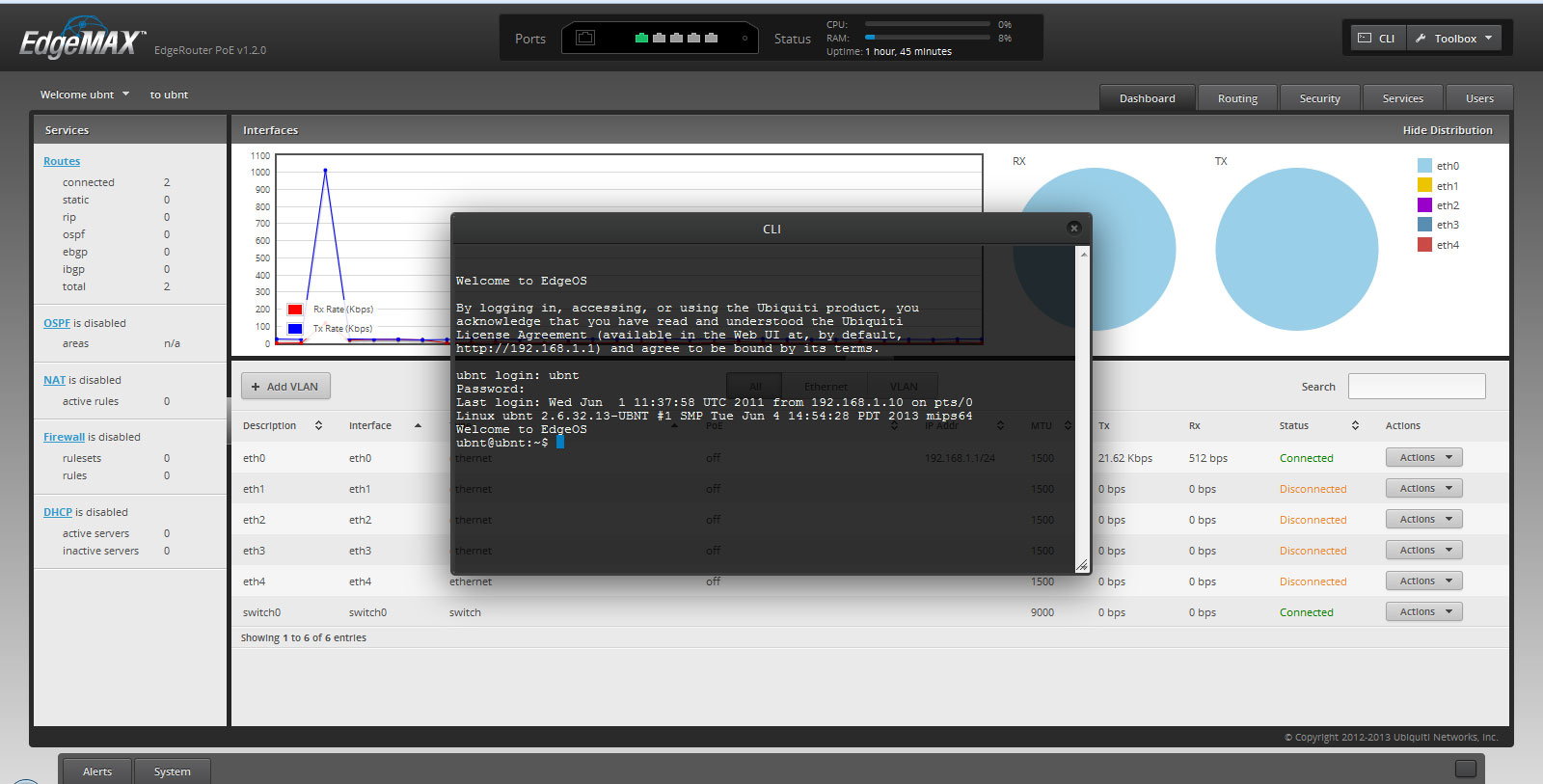Click the Add VLAN button
Screen dimensions: 1543x784
point(285,387)
